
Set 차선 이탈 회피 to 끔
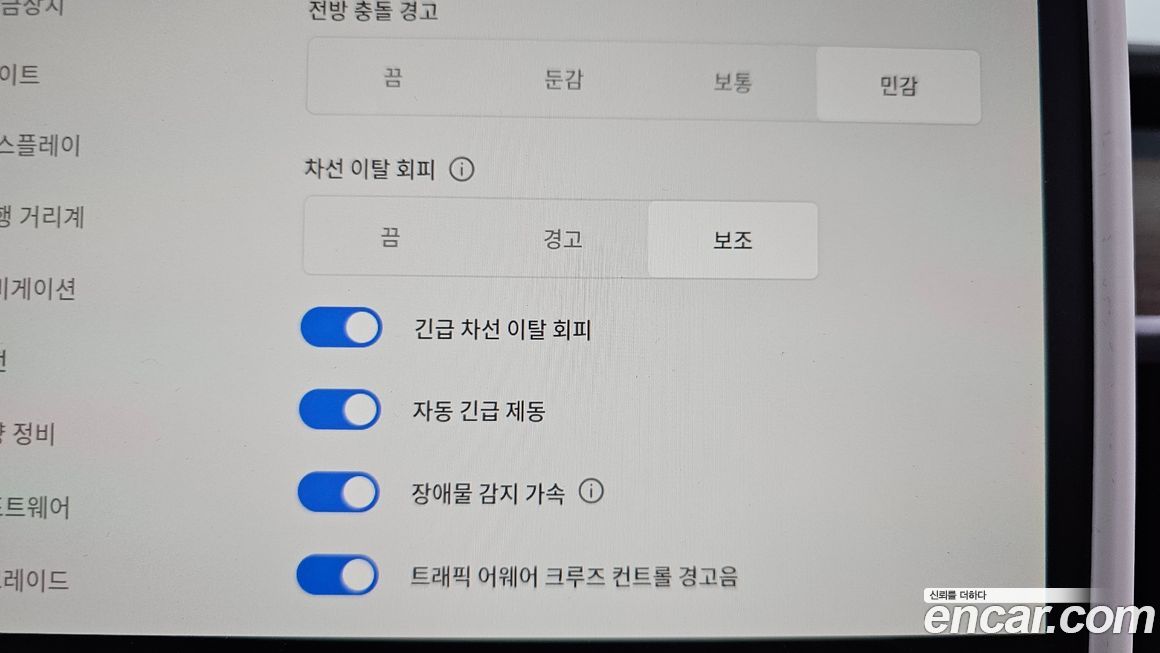(391, 237)
